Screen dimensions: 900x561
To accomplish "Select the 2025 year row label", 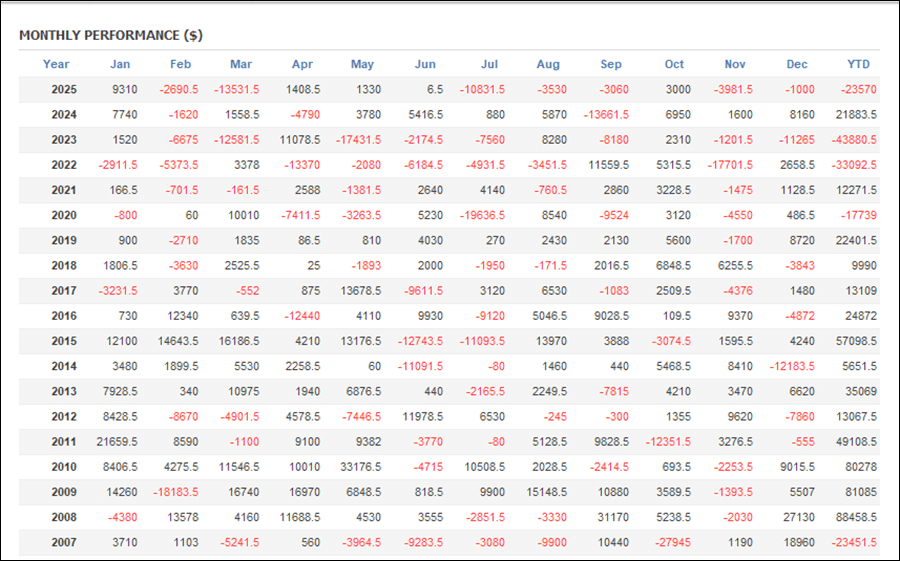I will pos(64,89).
